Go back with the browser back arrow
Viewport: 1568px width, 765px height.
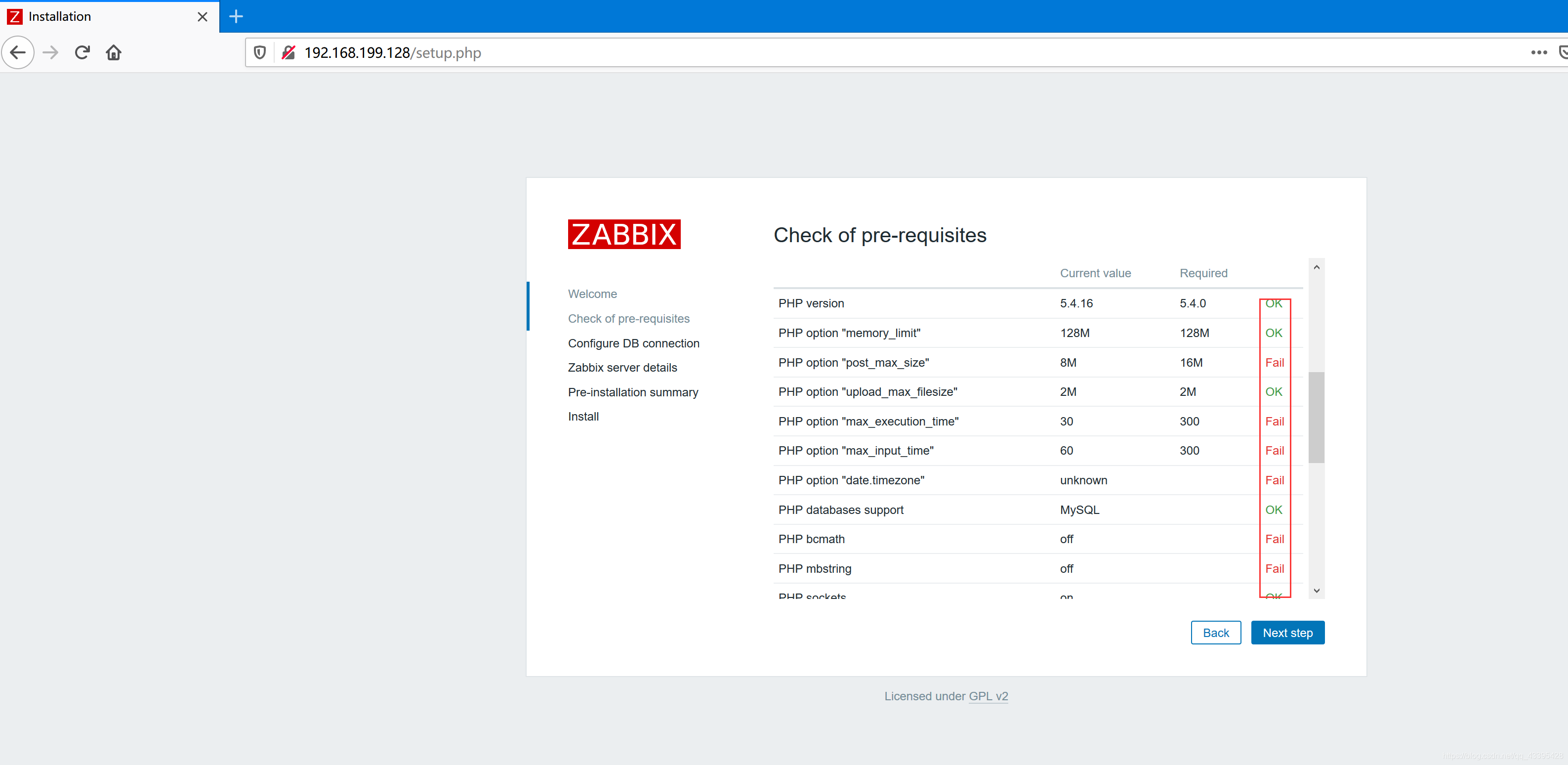pyautogui.click(x=18, y=53)
